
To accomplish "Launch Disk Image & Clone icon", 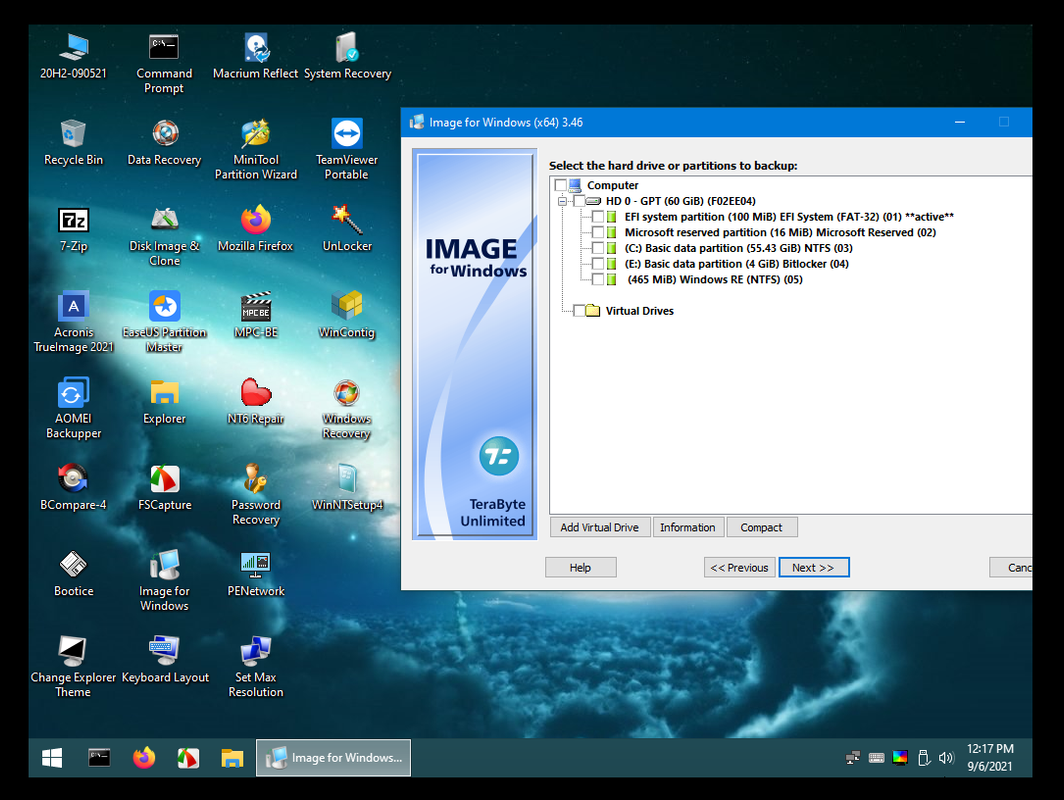I will [164, 236].
